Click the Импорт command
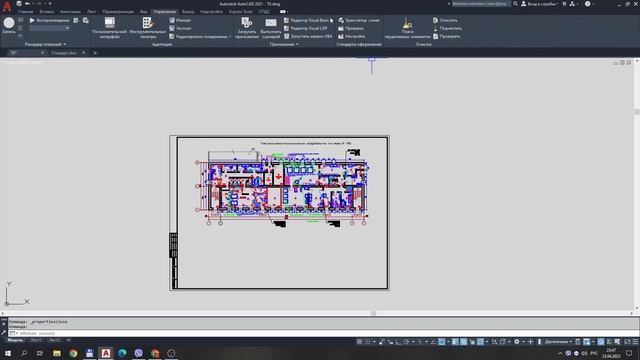Screen dimensions: 640x360 point(180,20)
